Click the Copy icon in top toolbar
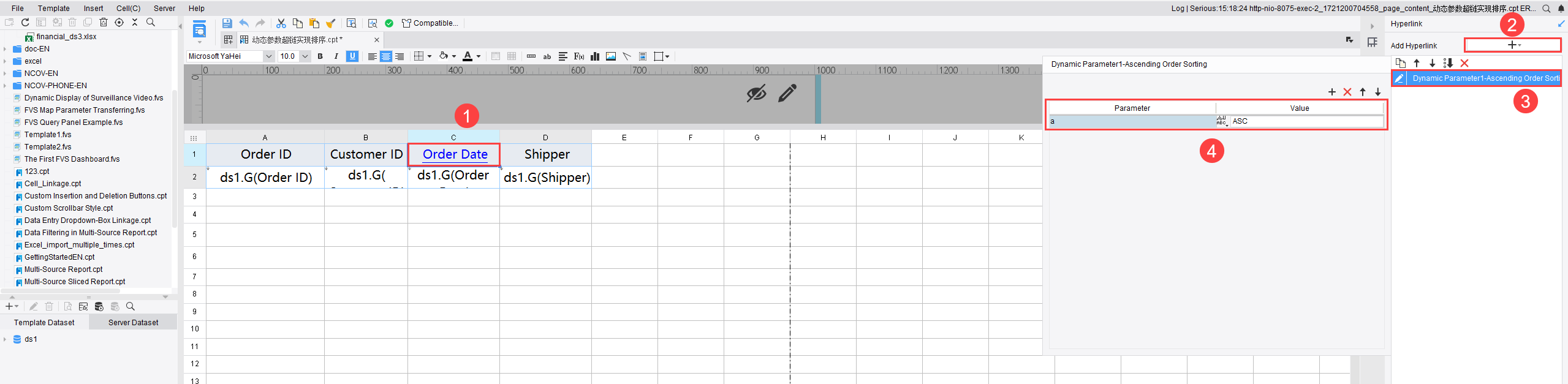Viewport: 1568px width, 384px height. tap(298, 23)
